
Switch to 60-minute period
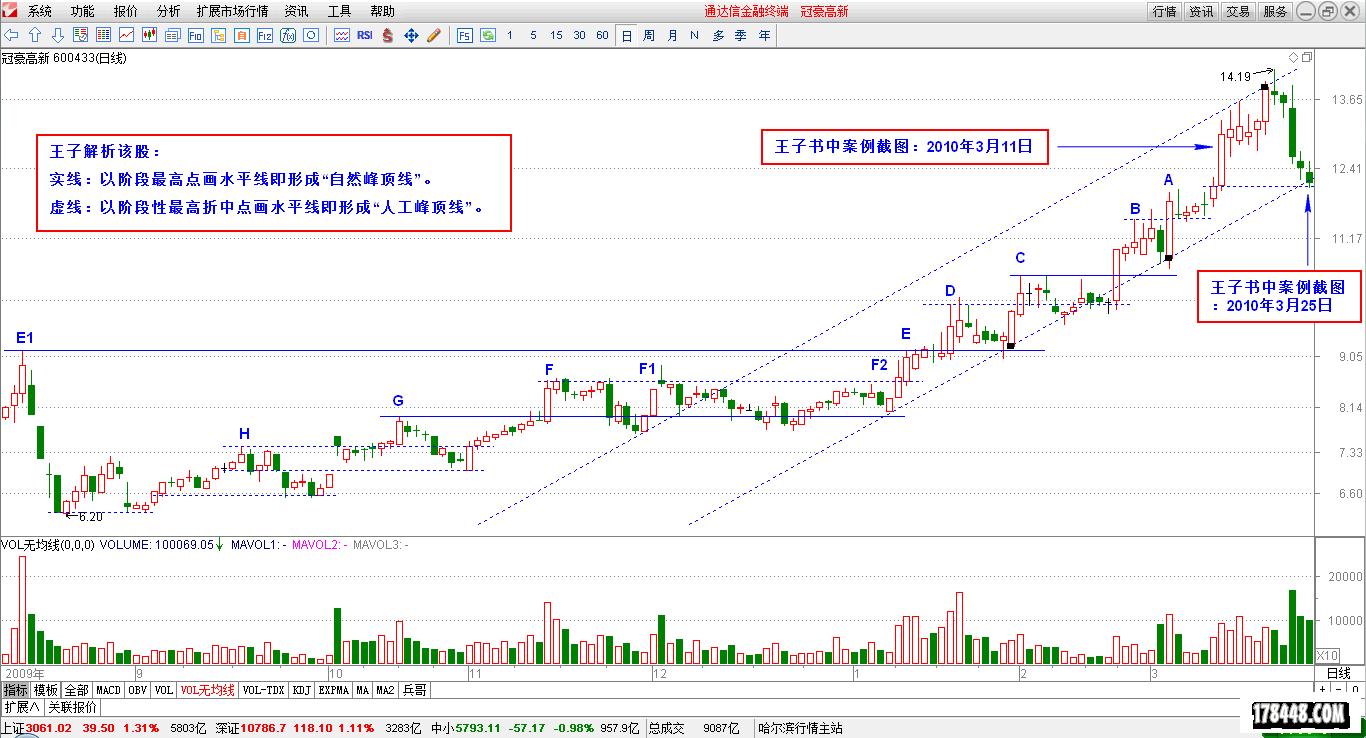click(x=602, y=35)
